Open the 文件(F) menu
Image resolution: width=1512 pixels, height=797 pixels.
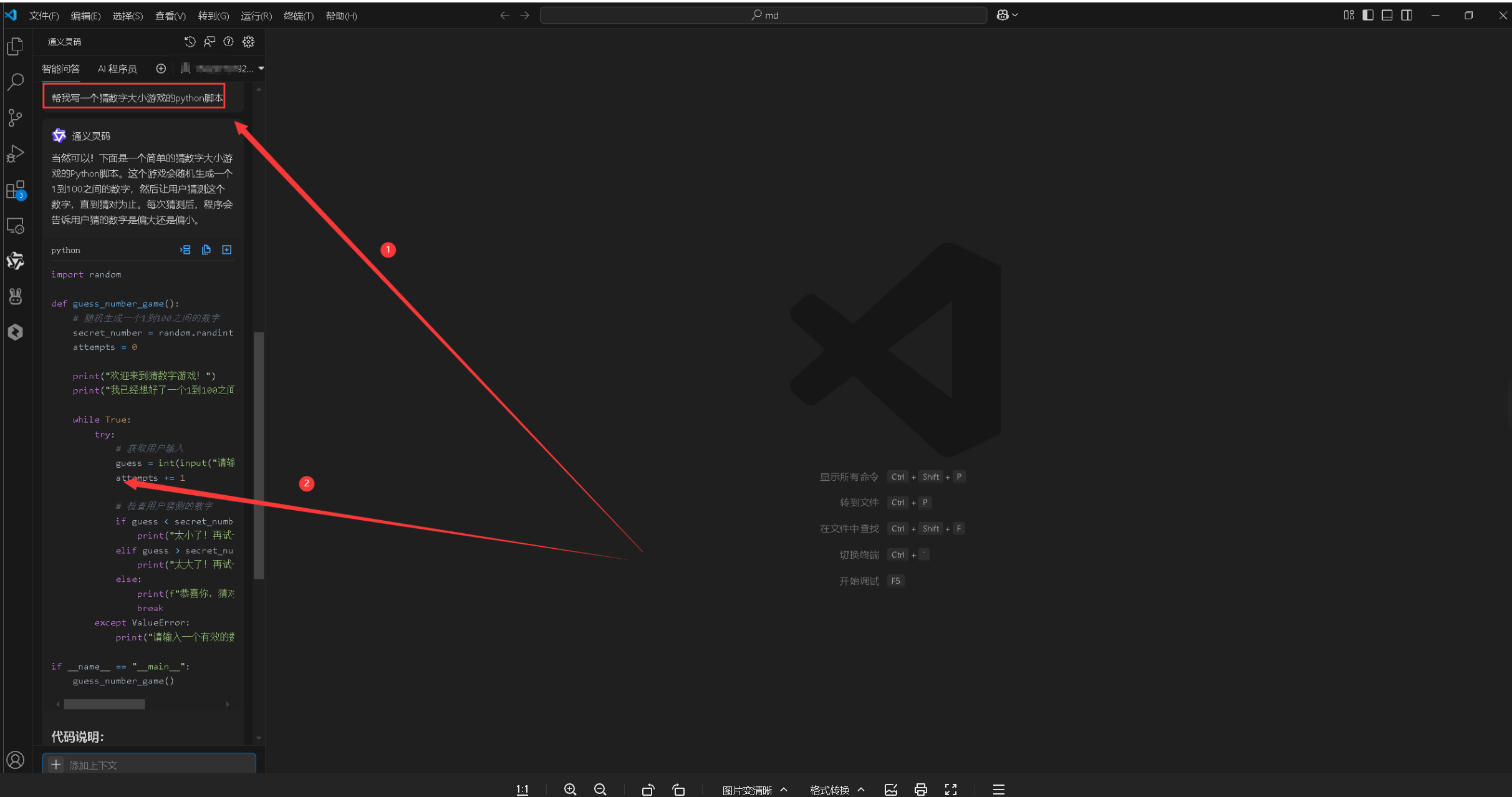(x=44, y=16)
